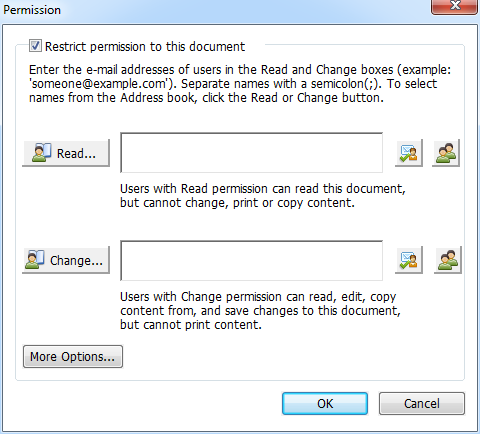Open the address book via Change button

pyautogui.click(x=66, y=260)
